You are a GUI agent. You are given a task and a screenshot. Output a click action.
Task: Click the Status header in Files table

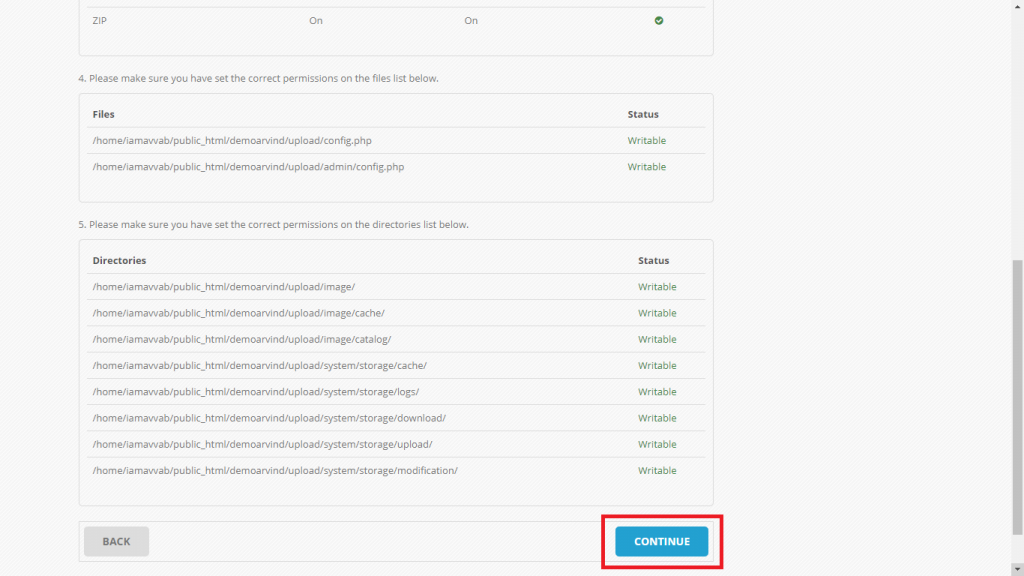click(643, 114)
